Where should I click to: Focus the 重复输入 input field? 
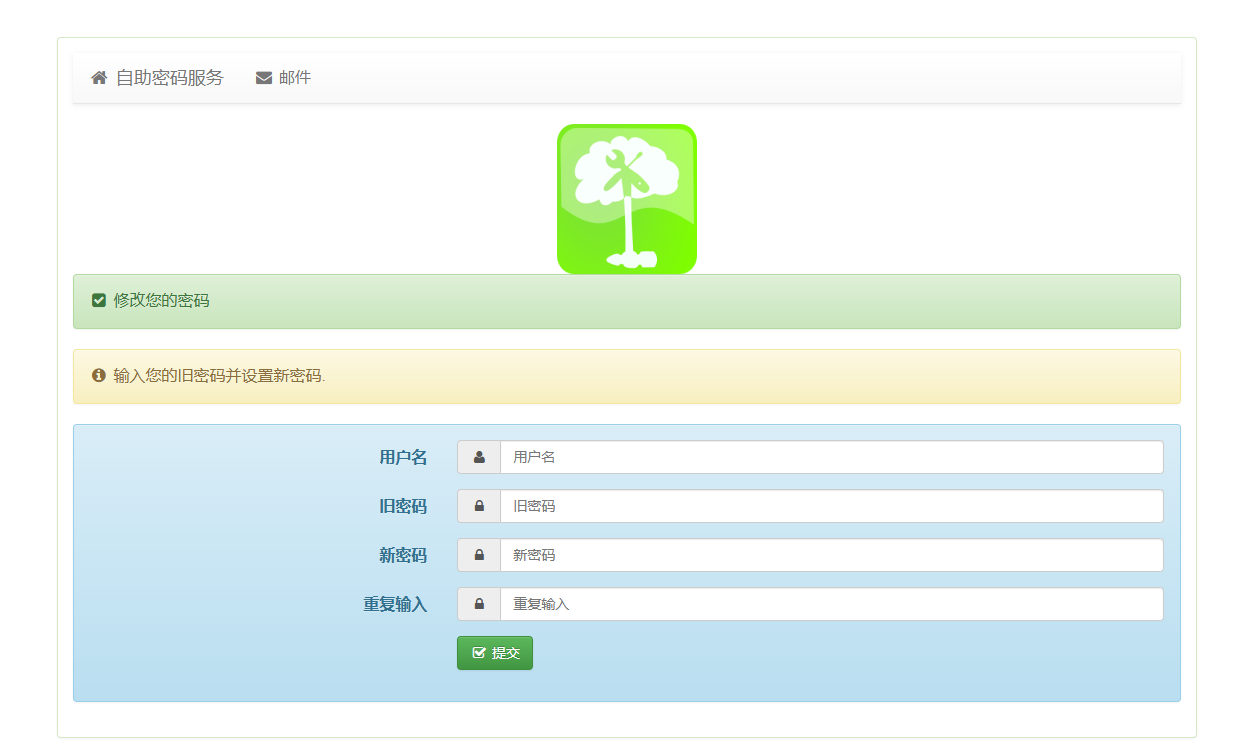pyautogui.click(x=832, y=604)
